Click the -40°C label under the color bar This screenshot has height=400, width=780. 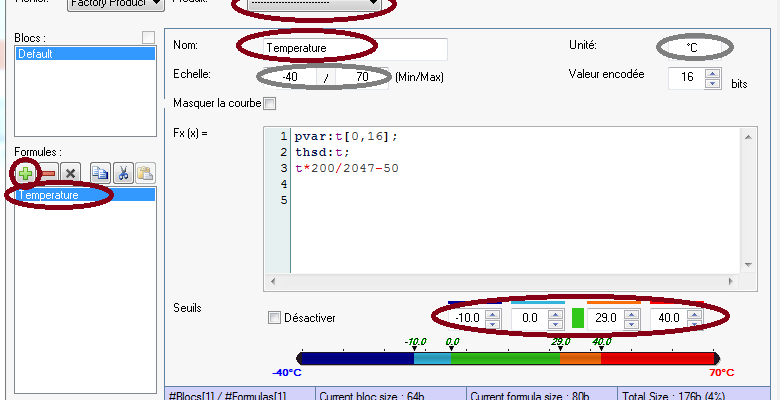click(x=287, y=373)
